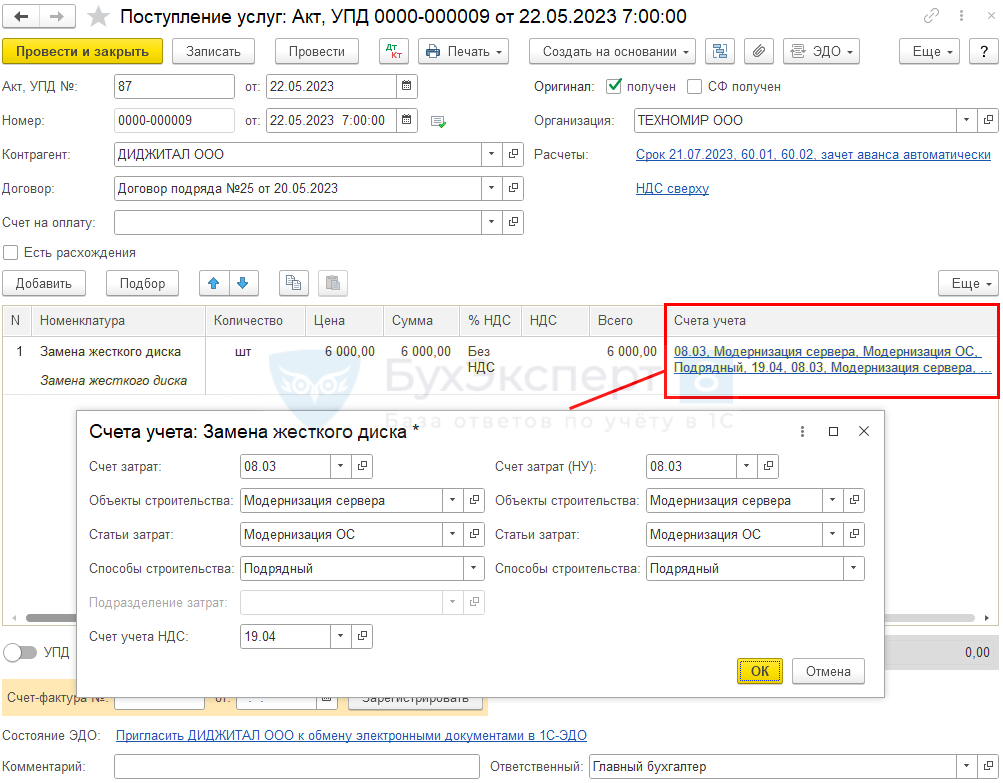Add document to favorites star
Screen dimensions: 1003x783
click(98, 16)
